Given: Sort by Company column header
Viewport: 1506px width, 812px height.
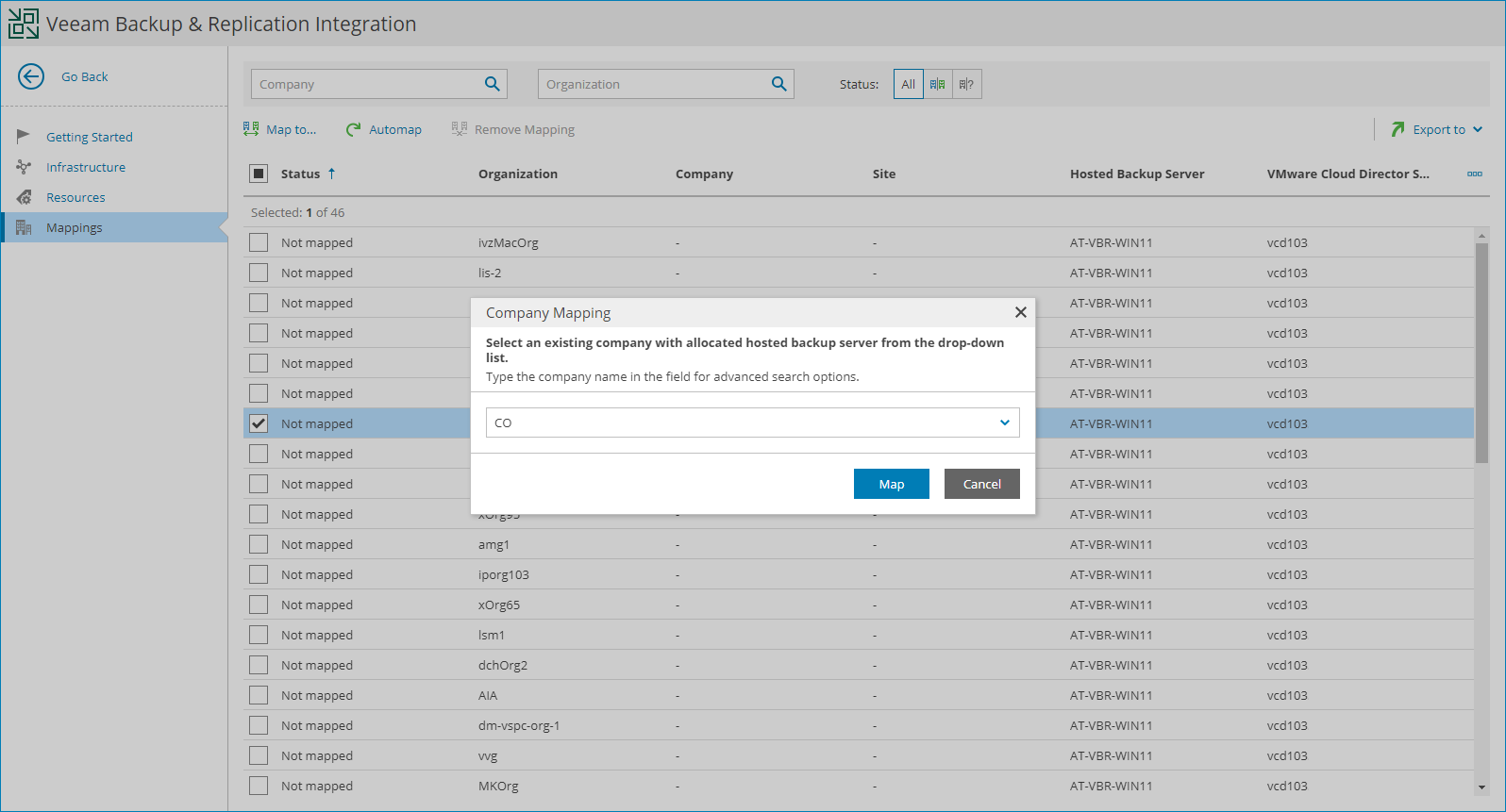Looking at the screenshot, I should click(x=704, y=174).
